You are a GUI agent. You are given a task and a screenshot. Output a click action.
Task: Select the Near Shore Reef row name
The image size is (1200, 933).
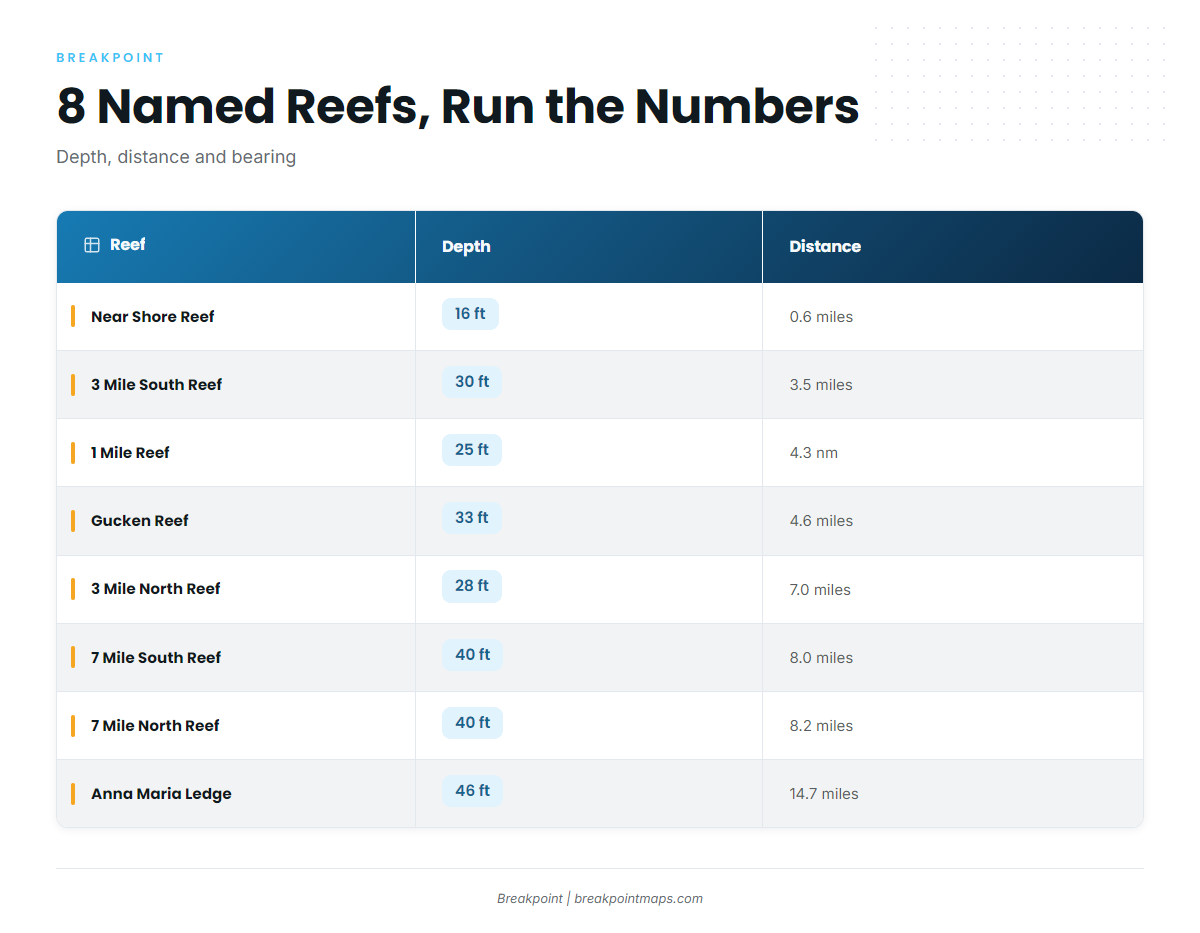point(153,317)
